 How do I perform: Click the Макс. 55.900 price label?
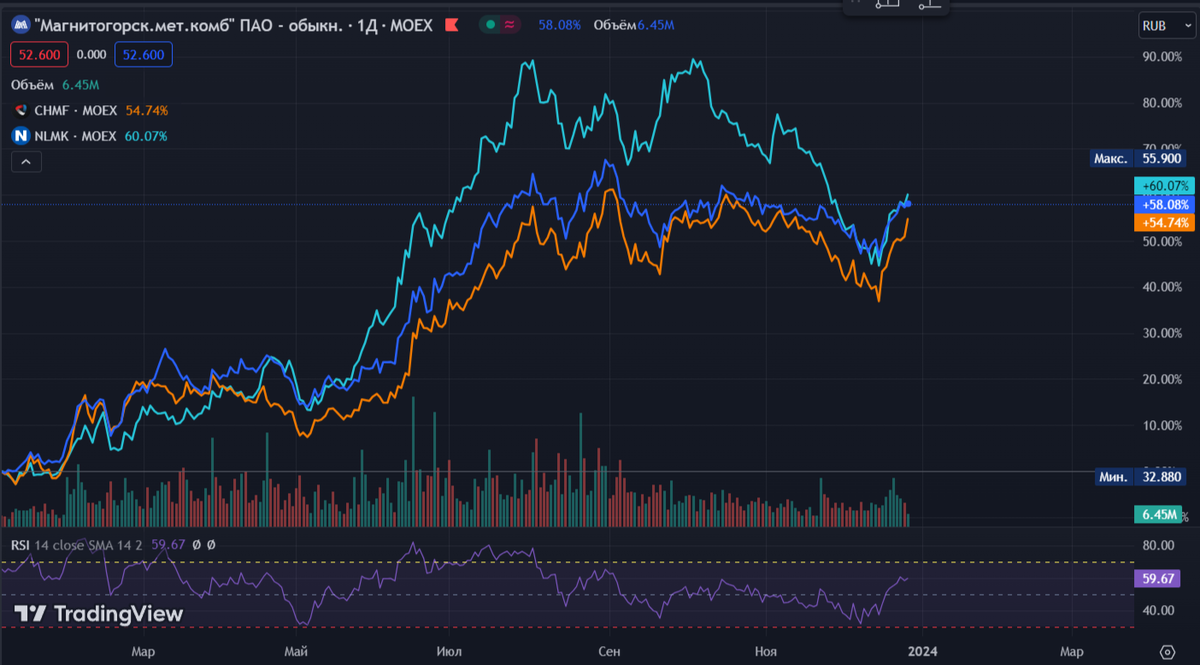coord(1140,158)
